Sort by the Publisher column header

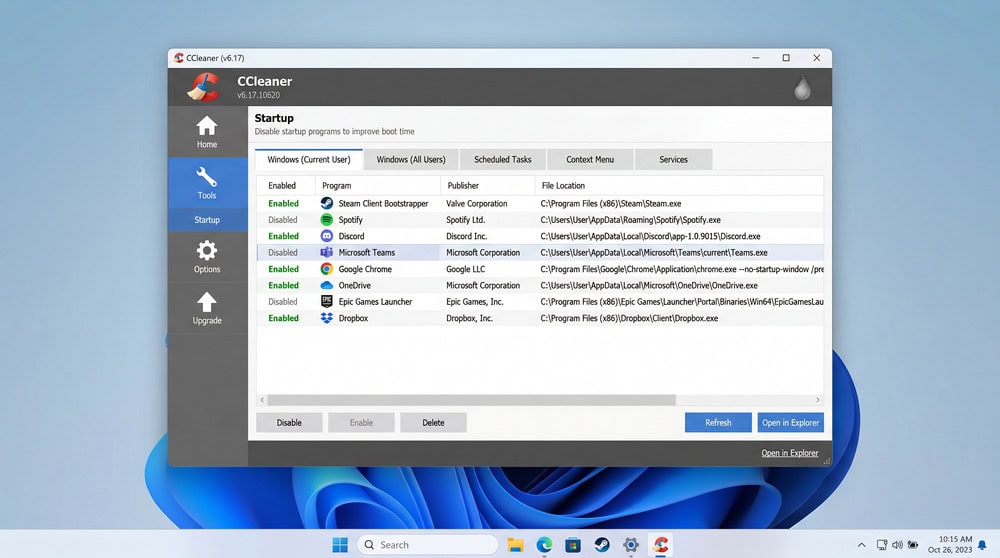pos(488,186)
